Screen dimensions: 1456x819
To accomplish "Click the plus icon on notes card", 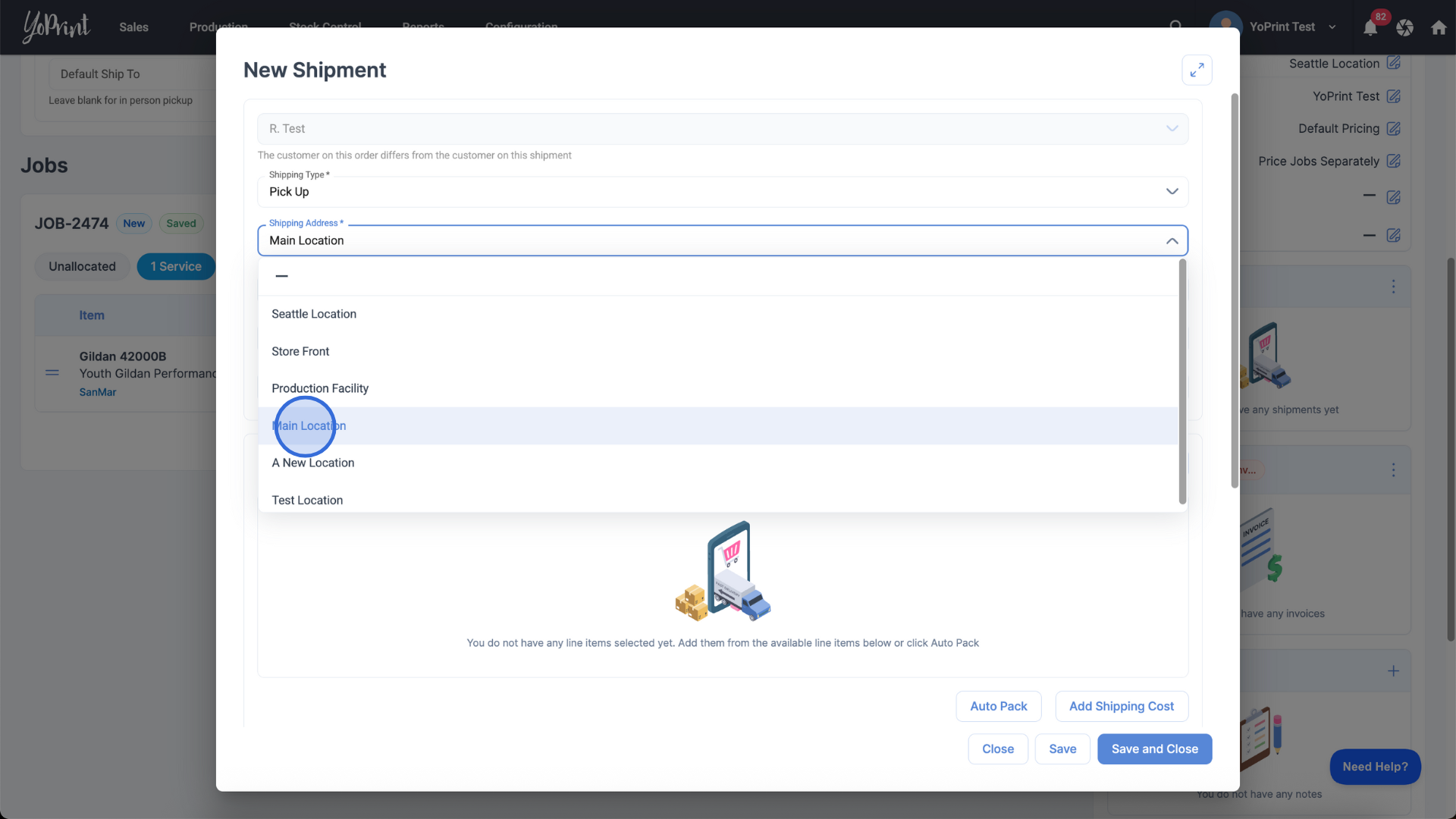I will [x=1393, y=671].
